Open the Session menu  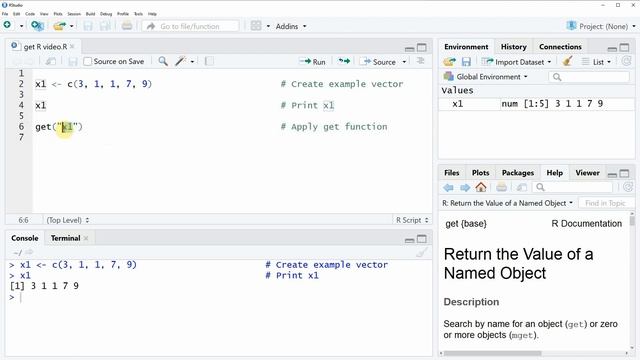coord(74,14)
